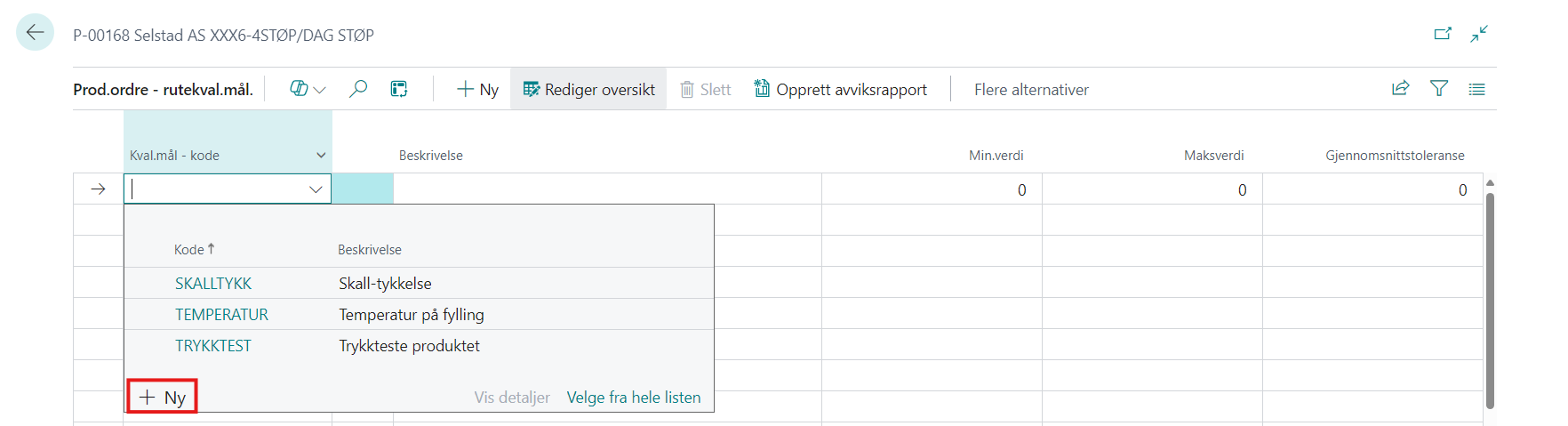Open the Copilot icon in toolbar
This screenshot has width=1568, height=426.
[x=299, y=89]
